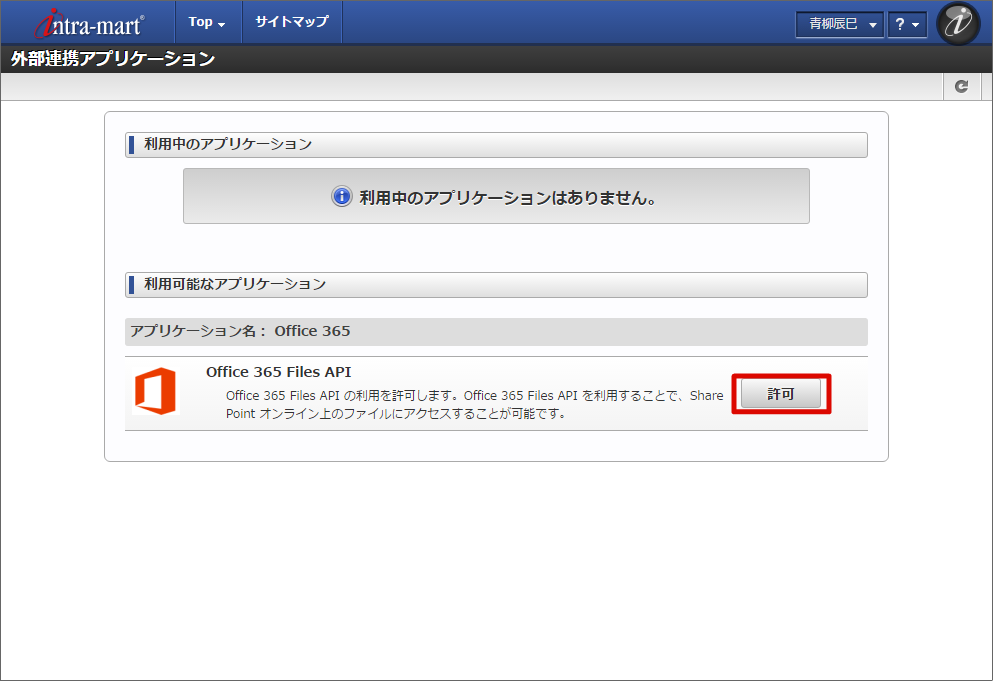The width and height of the screenshot is (993, 681).
Task: Open the Top dropdown menu
Action: coord(207,22)
